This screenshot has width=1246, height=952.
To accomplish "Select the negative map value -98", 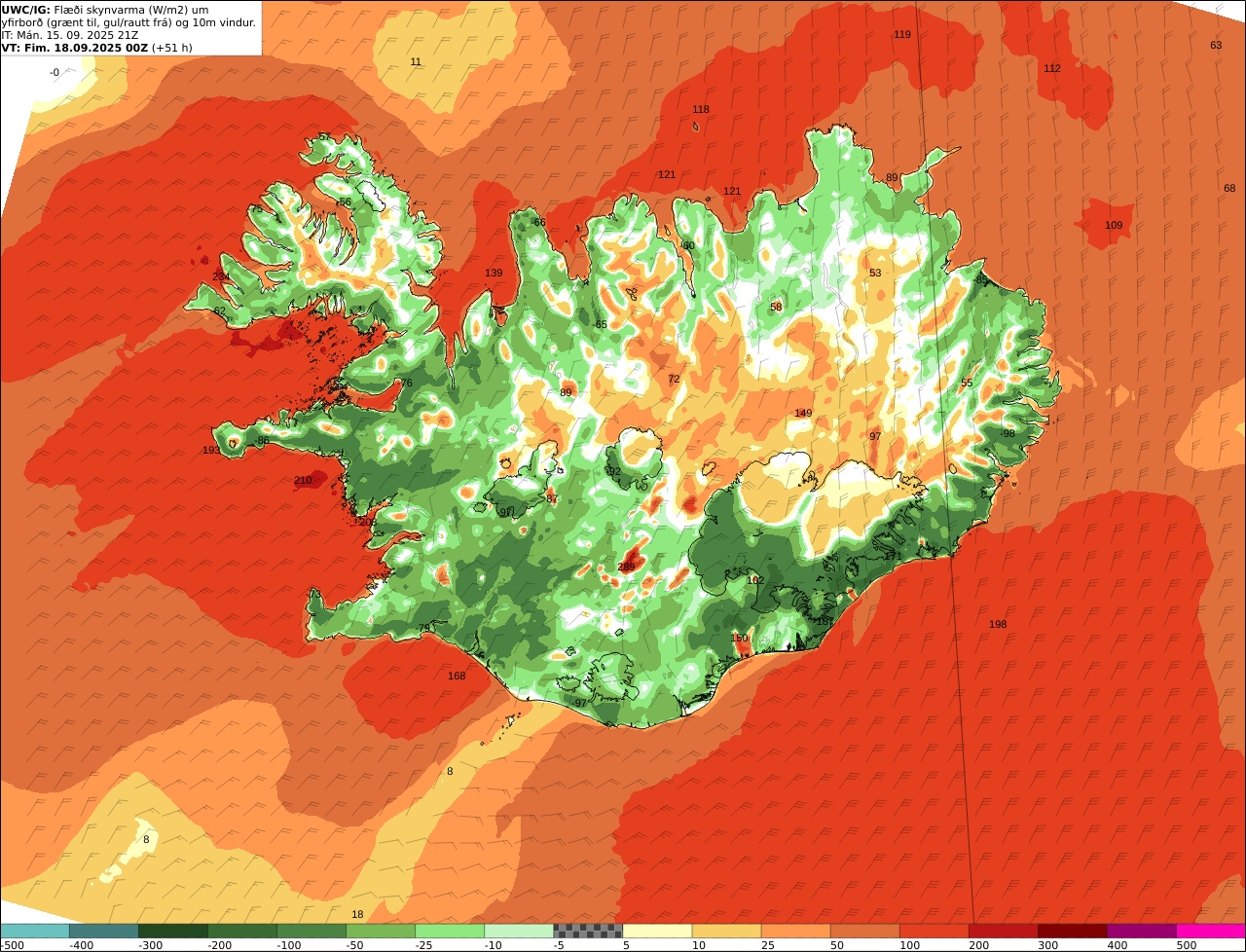I will (1008, 433).
